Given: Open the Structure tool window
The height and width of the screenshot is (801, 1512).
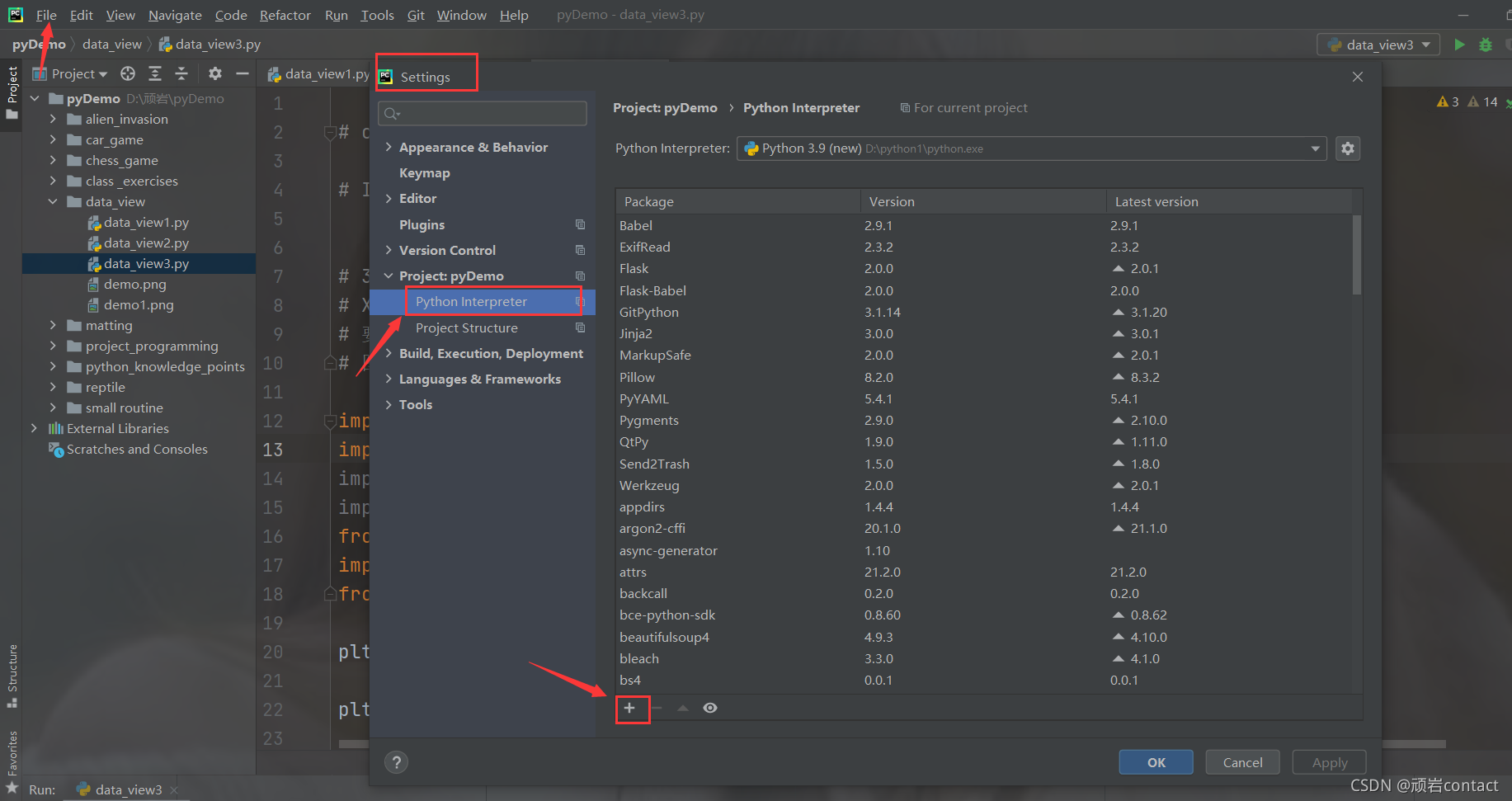Looking at the screenshot, I should point(12,675).
